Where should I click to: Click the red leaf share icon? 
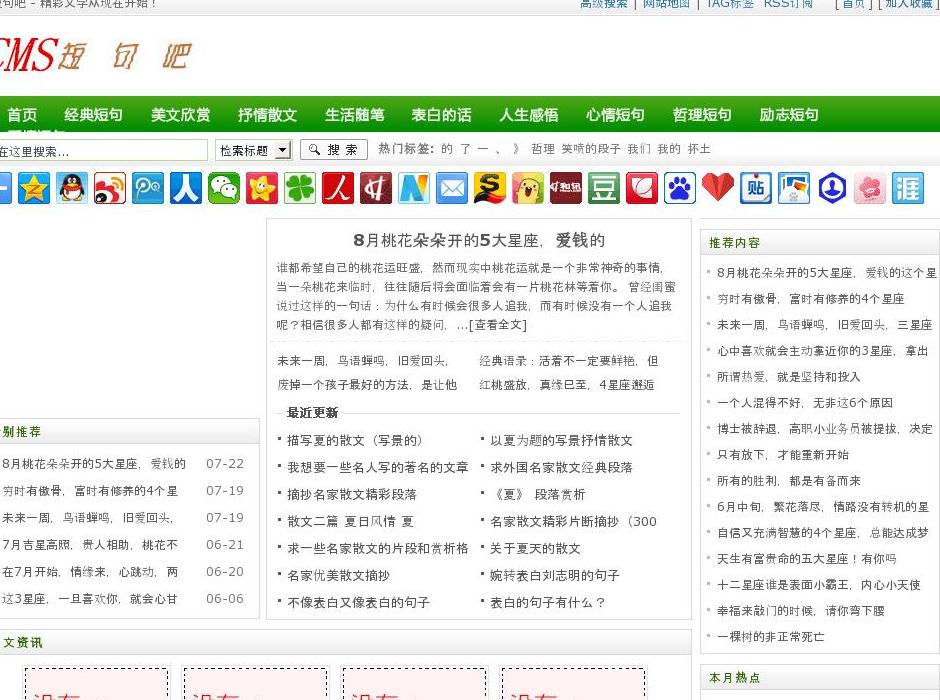(642, 188)
